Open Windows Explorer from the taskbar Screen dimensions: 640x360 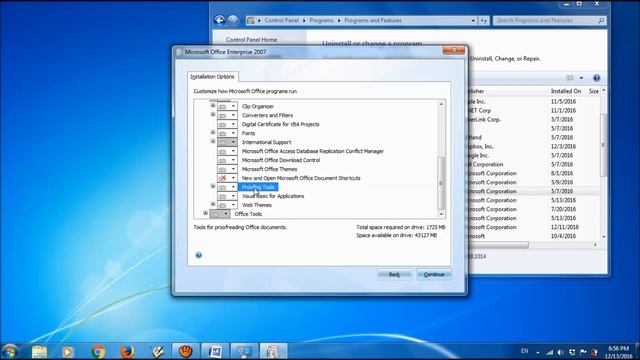tap(39, 351)
